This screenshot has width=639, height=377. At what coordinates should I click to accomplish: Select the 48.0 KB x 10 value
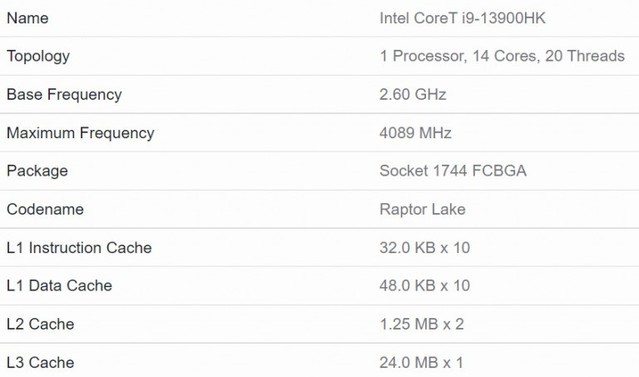(x=425, y=285)
